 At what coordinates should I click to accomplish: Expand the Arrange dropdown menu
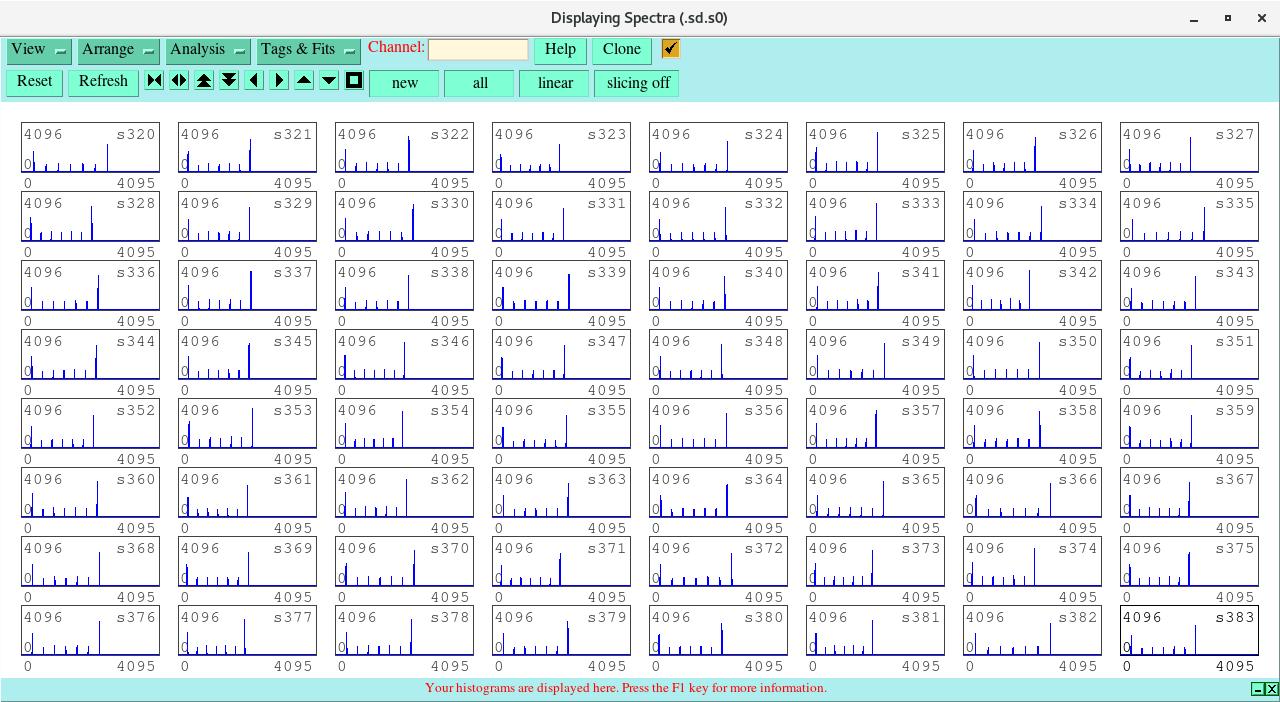[x=118, y=50]
